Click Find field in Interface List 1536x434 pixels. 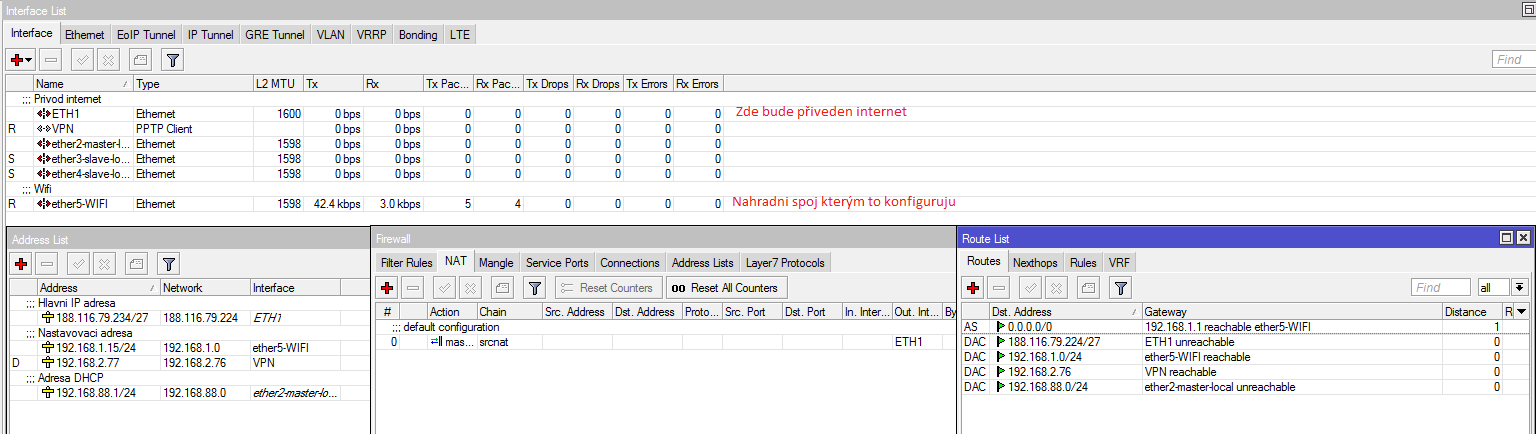(1512, 60)
